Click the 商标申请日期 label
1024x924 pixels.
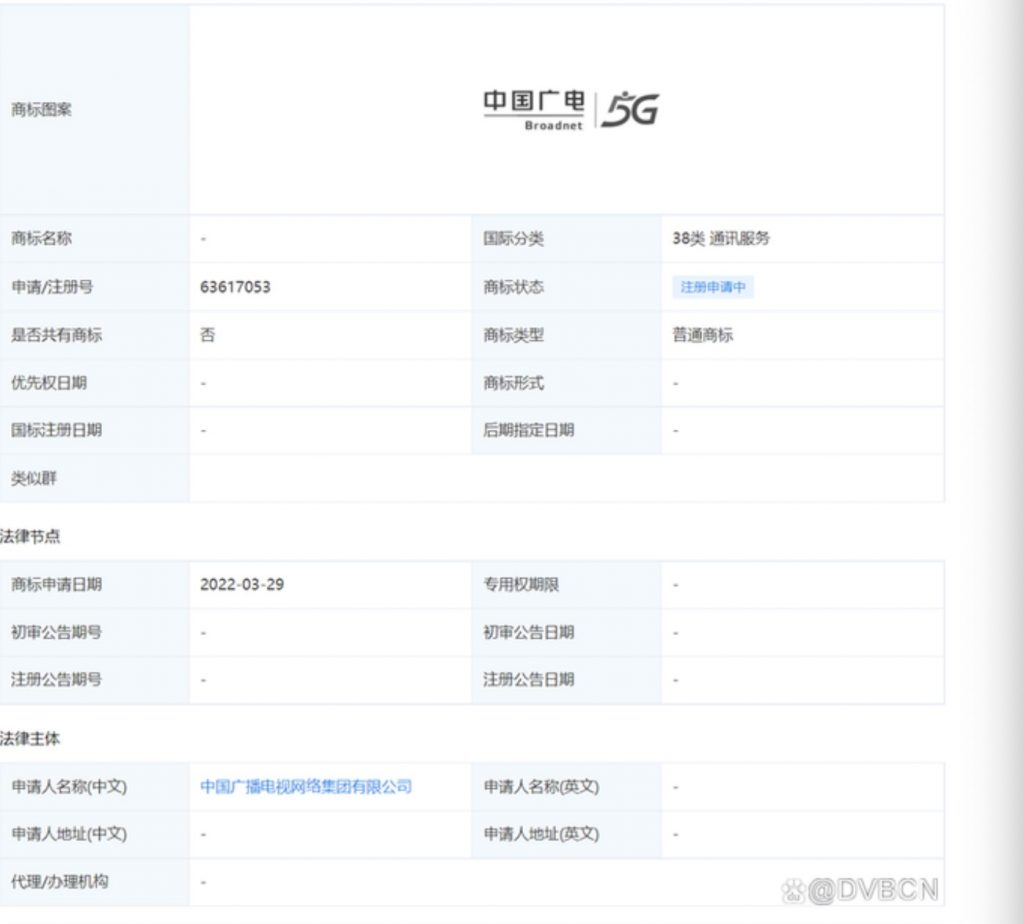pyautogui.click(x=56, y=584)
